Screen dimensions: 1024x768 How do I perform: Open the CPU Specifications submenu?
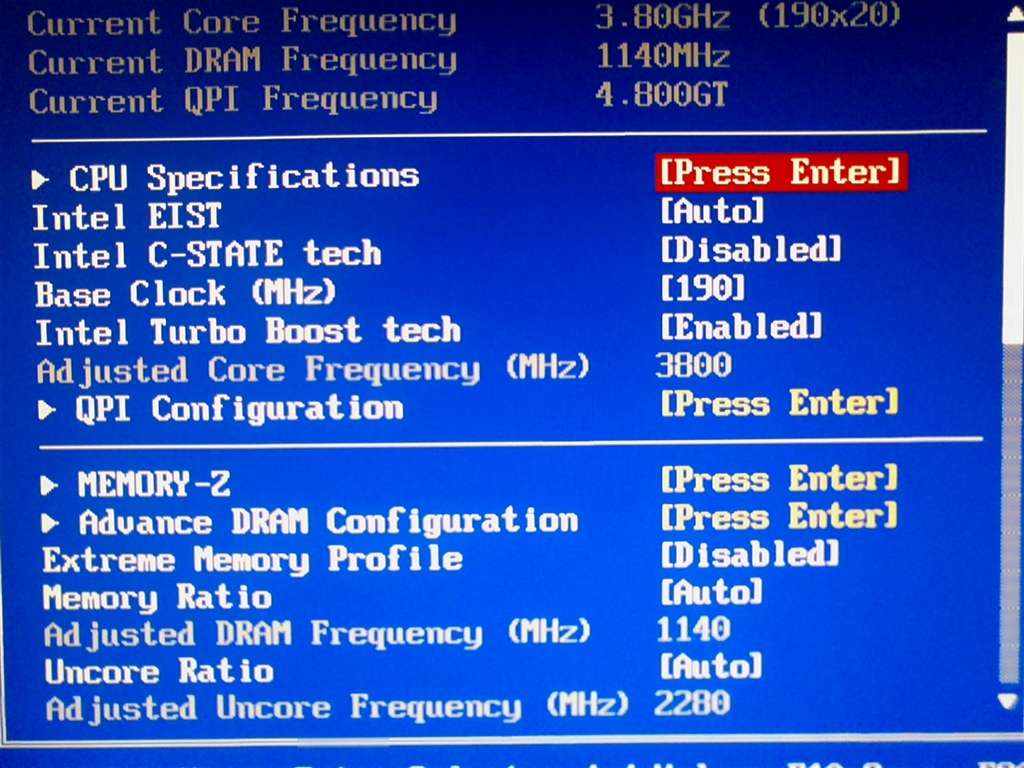pos(244,178)
